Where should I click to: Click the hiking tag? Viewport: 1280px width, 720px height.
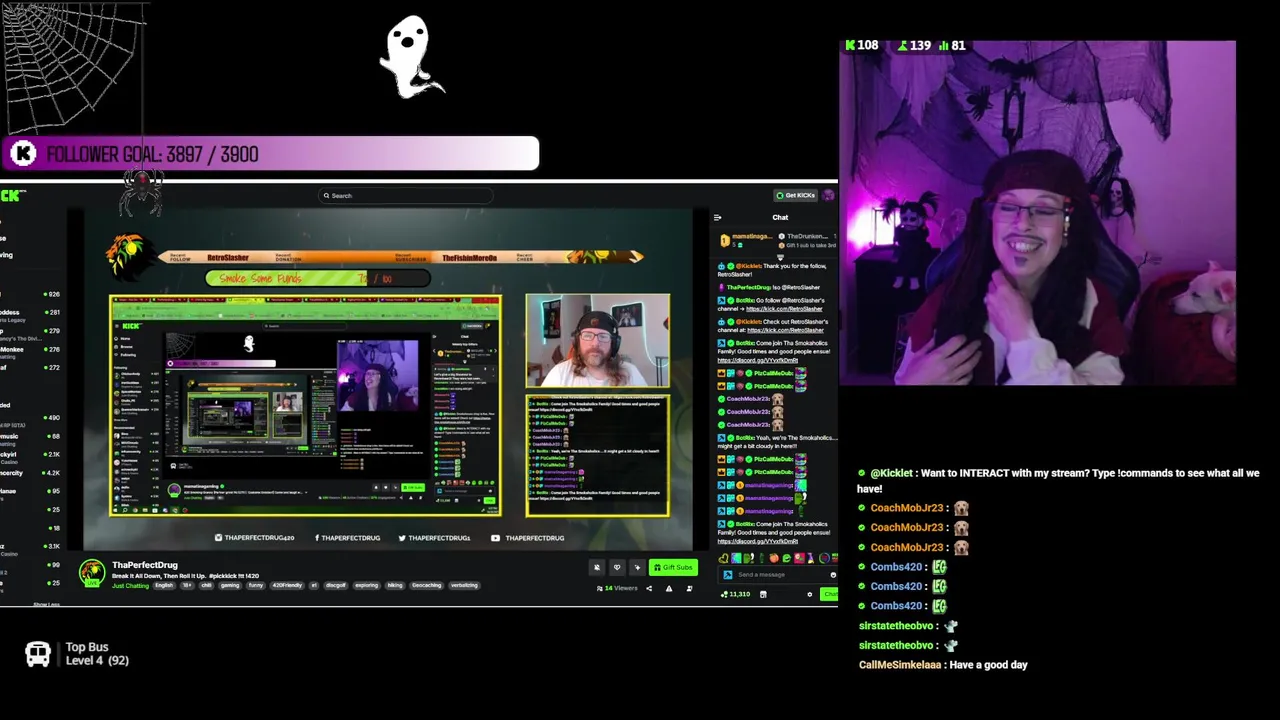(395, 586)
